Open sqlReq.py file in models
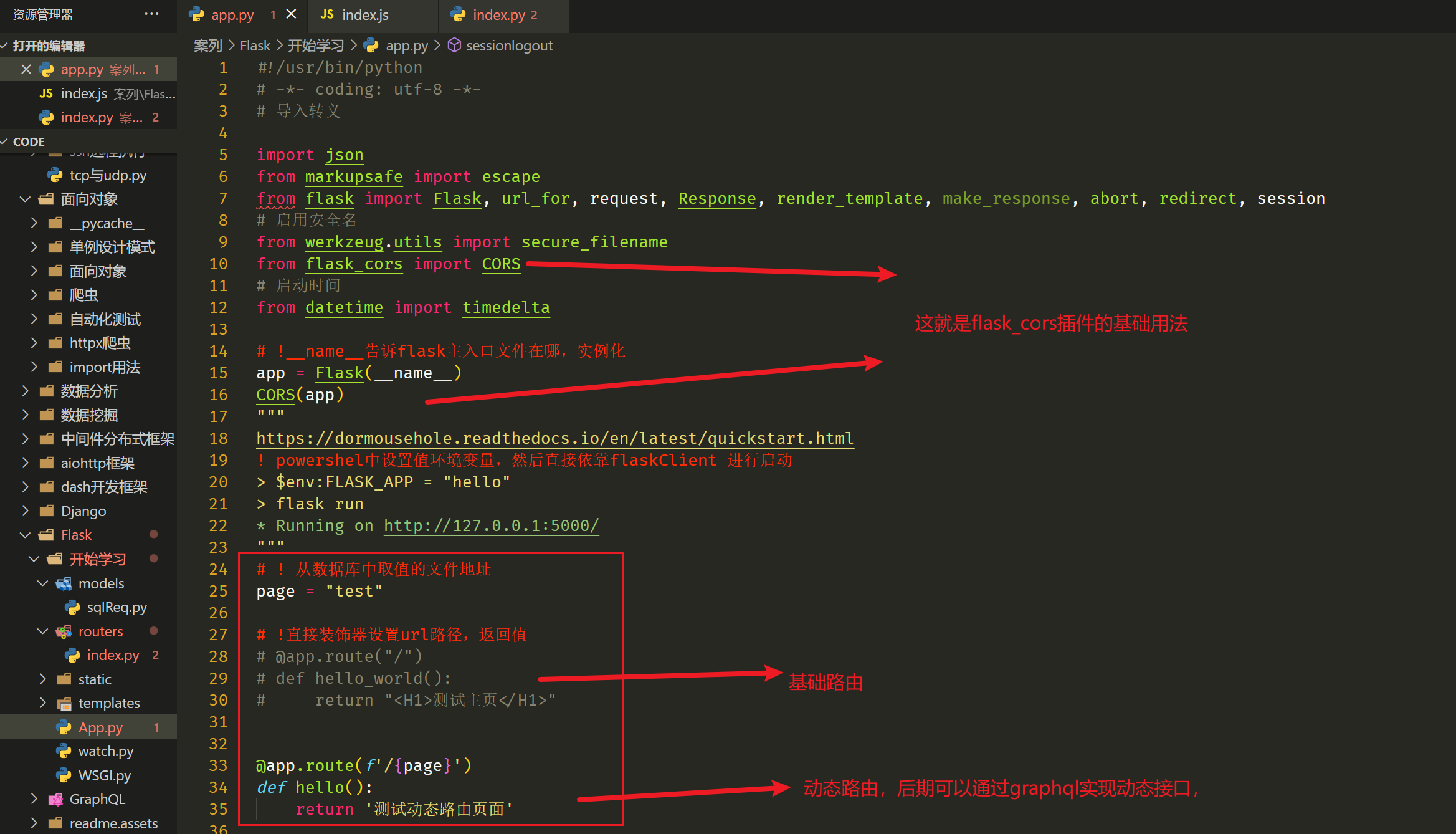 tap(117, 607)
